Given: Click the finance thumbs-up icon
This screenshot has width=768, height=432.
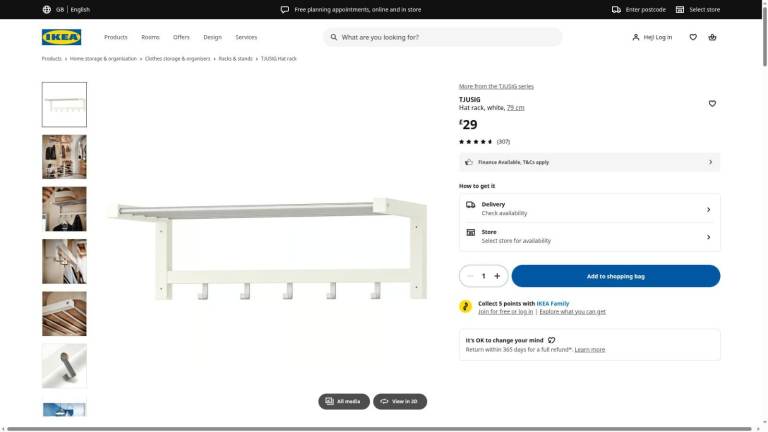Looking at the screenshot, I should 469,162.
